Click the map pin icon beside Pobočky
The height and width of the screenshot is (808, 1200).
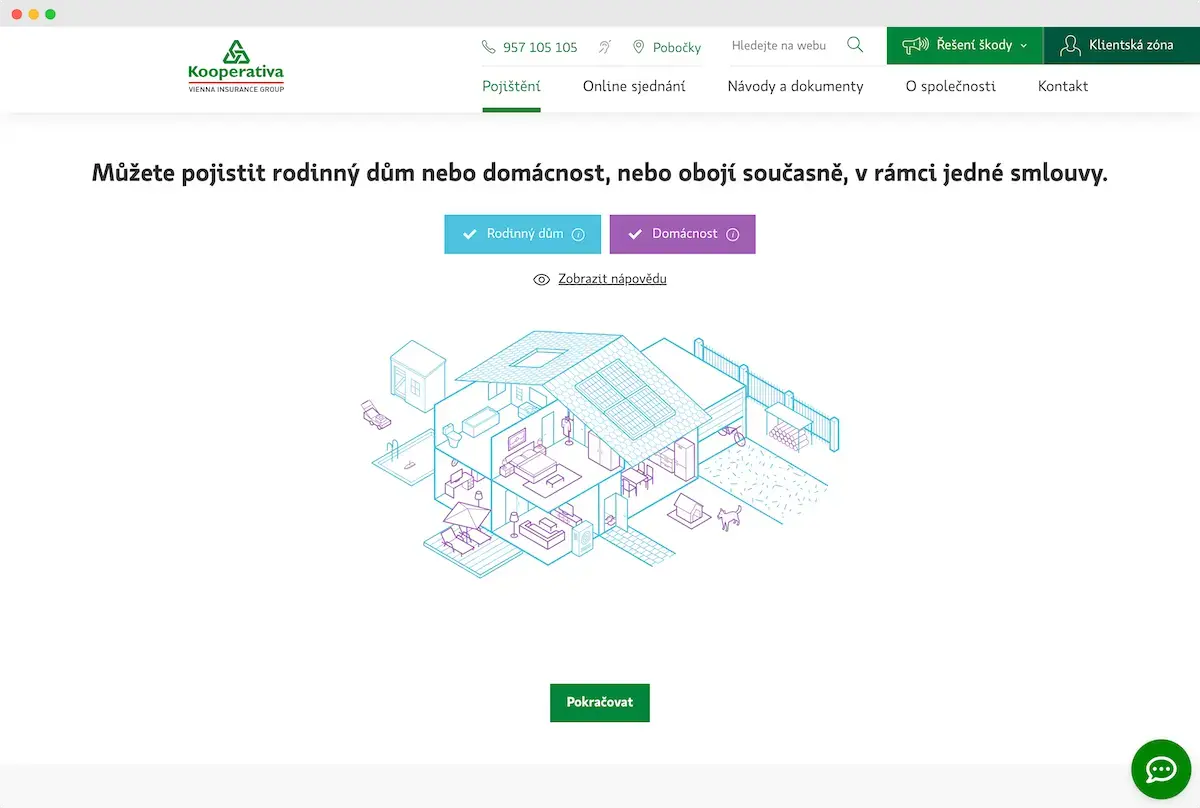[638, 47]
